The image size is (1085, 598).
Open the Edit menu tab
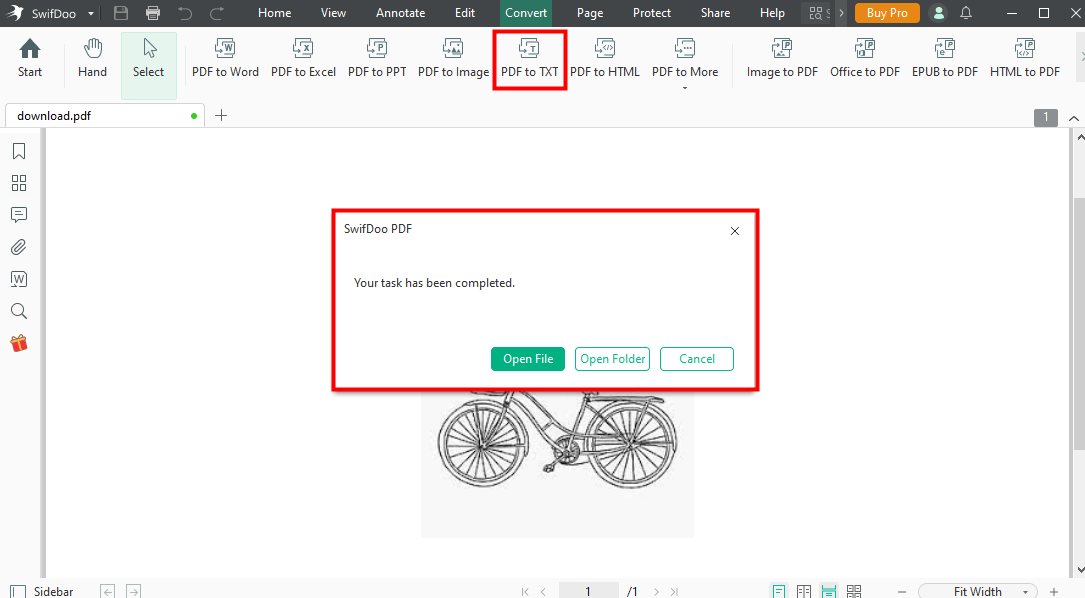pos(465,12)
